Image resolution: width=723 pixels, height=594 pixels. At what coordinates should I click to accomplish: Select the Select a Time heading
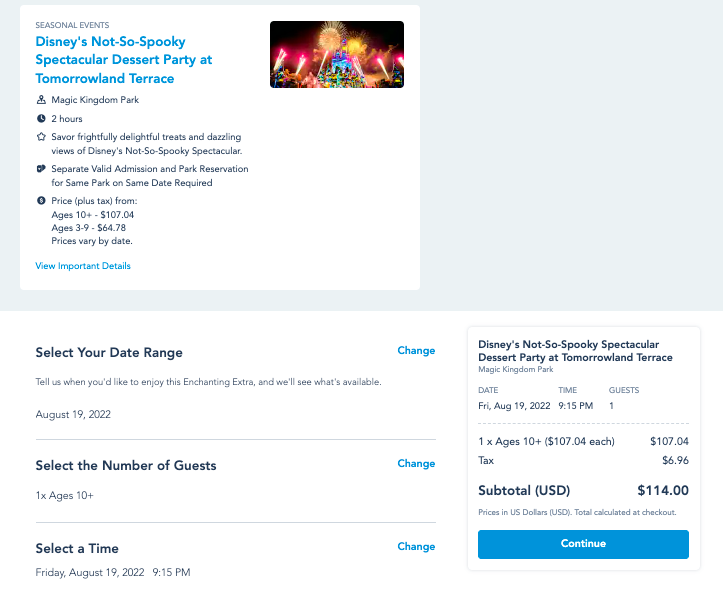tap(77, 549)
